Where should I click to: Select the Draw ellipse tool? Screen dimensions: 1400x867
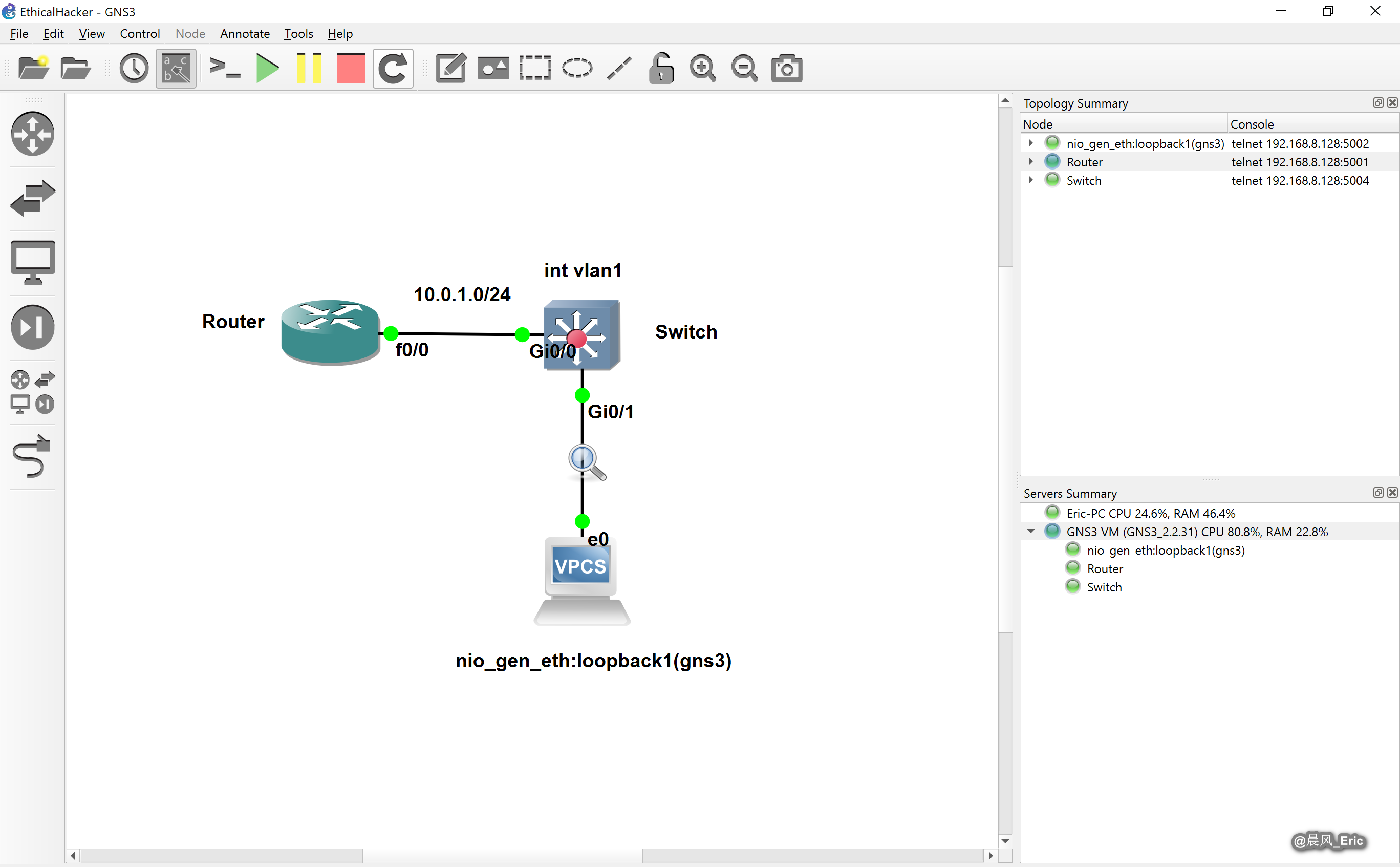click(x=577, y=68)
